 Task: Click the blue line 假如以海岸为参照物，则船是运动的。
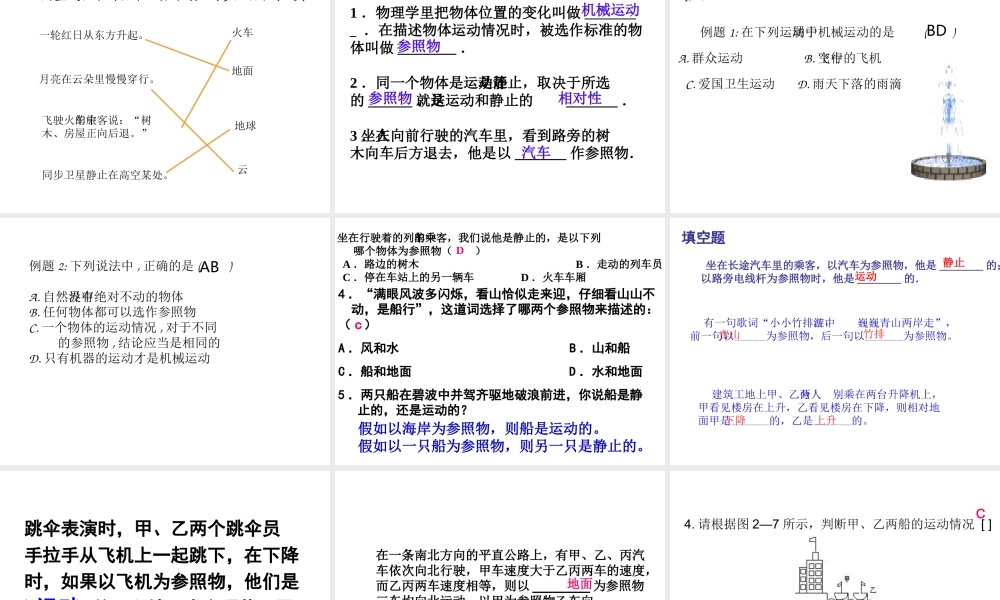[480, 428]
